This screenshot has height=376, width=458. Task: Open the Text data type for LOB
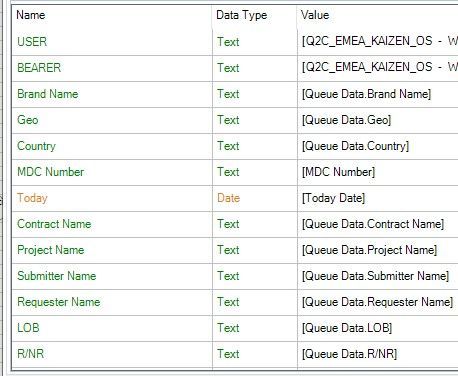[x=255, y=328]
